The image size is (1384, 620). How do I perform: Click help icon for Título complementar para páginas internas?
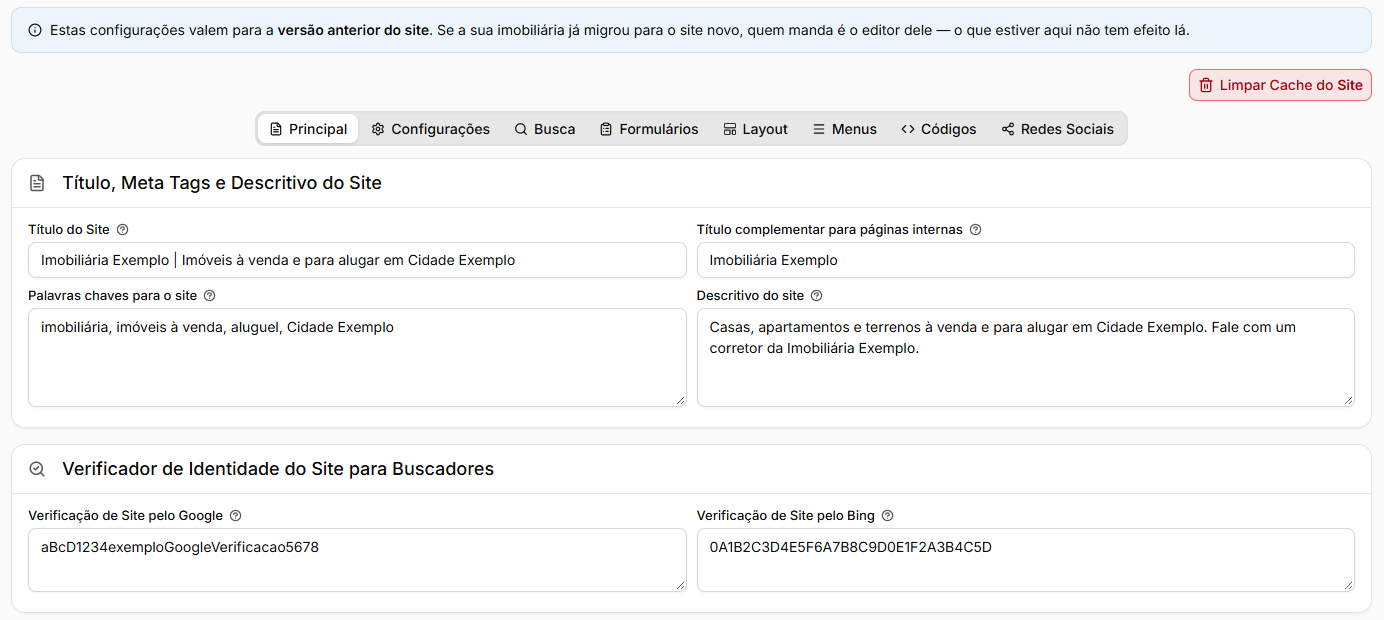976,230
